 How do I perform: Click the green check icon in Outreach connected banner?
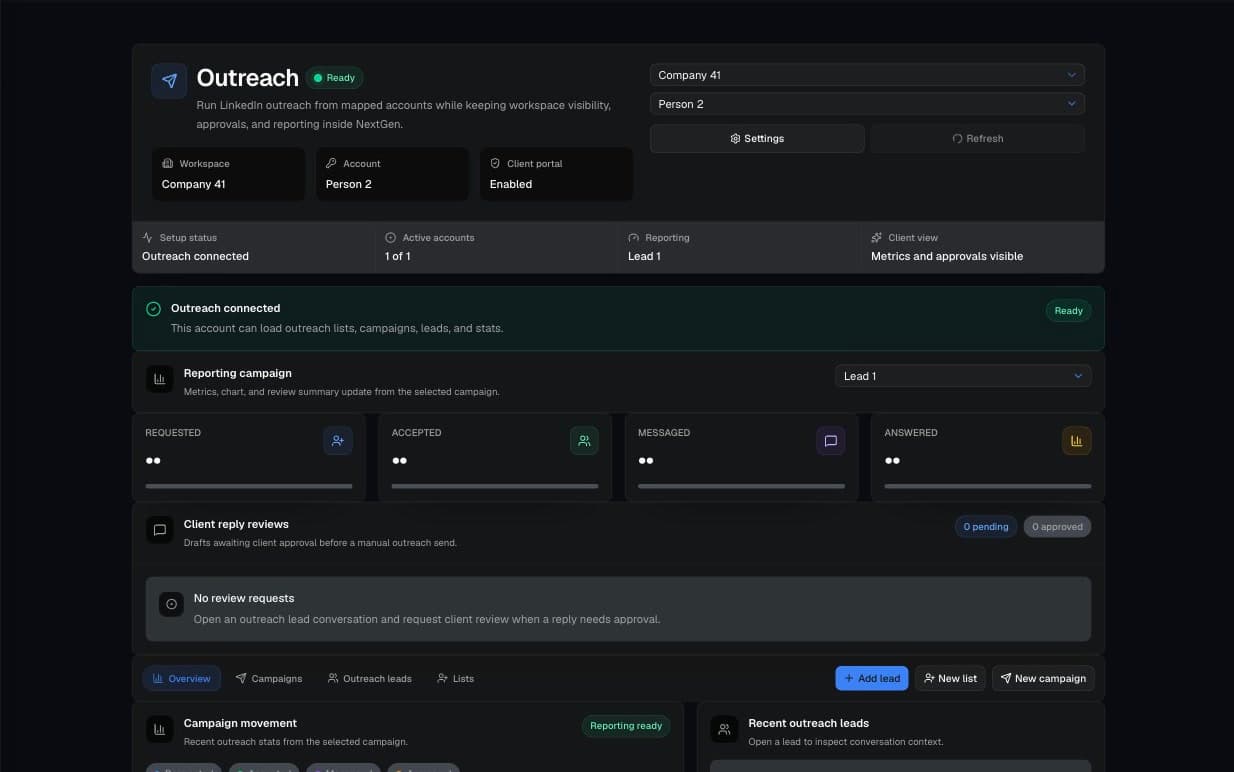click(x=153, y=309)
